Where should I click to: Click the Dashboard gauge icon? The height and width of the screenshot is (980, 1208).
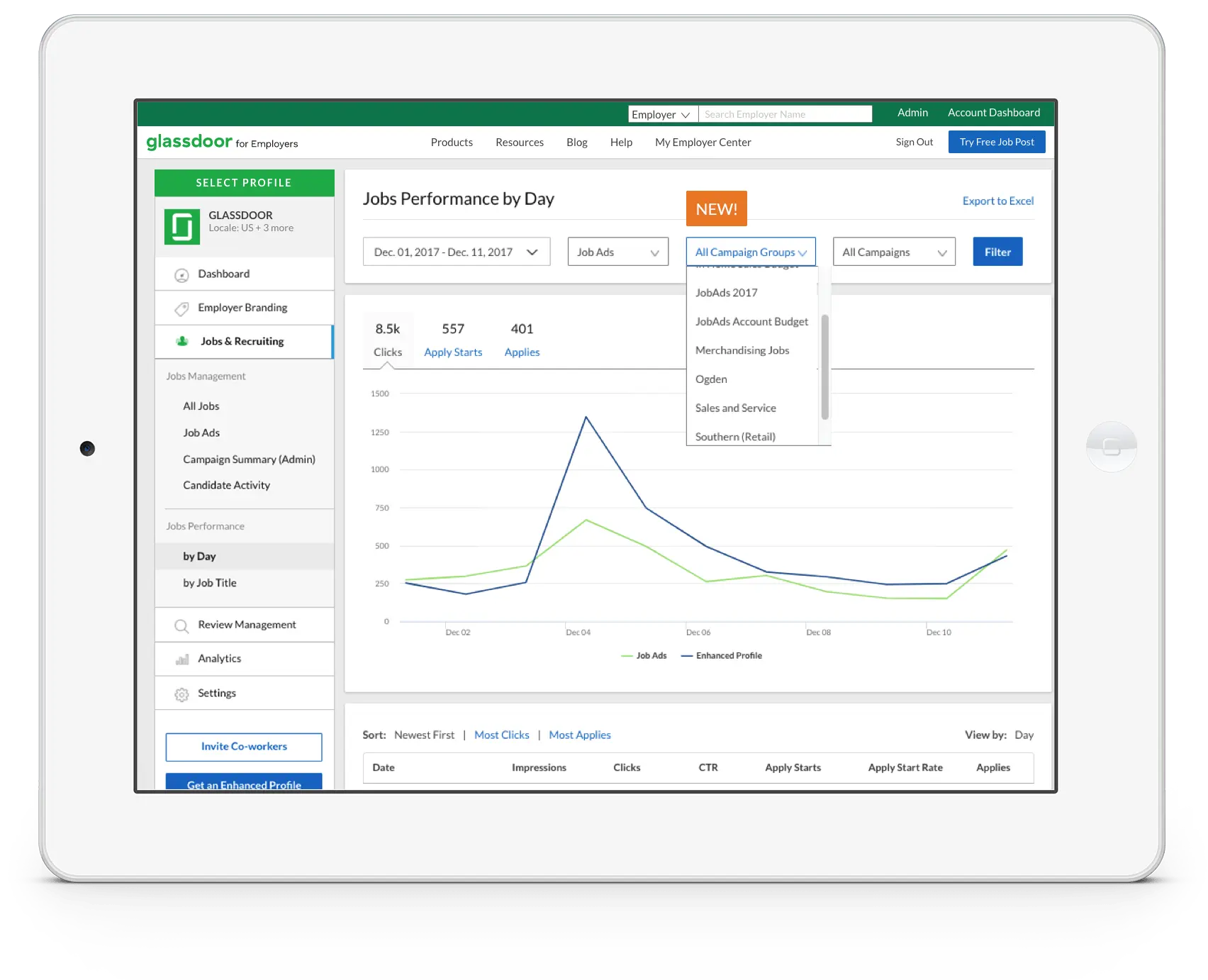click(181, 275)
